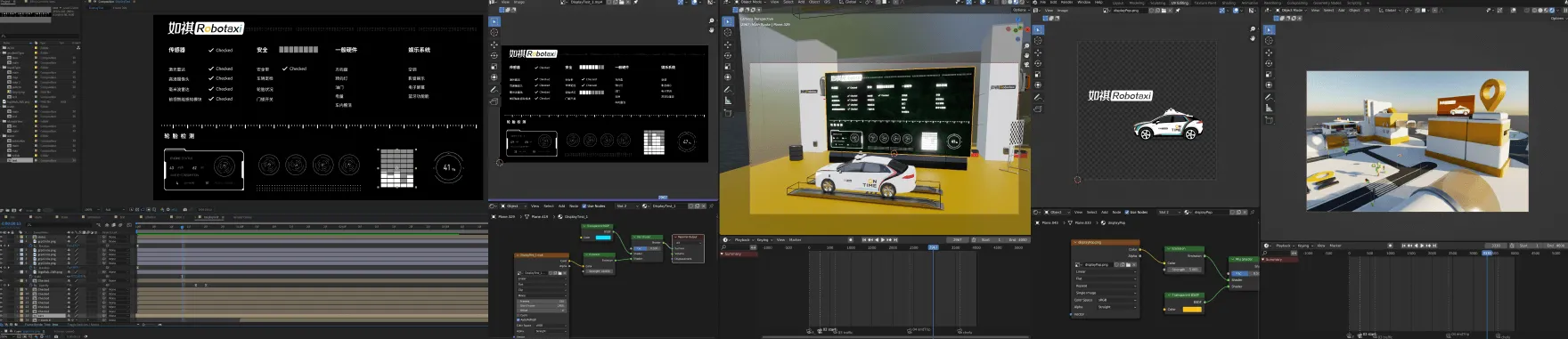This screenshot has width=1568, height=339.
Task: Select Add Cube tool in yellow-scene 3D viewport
Action: (x=728, y=113)
